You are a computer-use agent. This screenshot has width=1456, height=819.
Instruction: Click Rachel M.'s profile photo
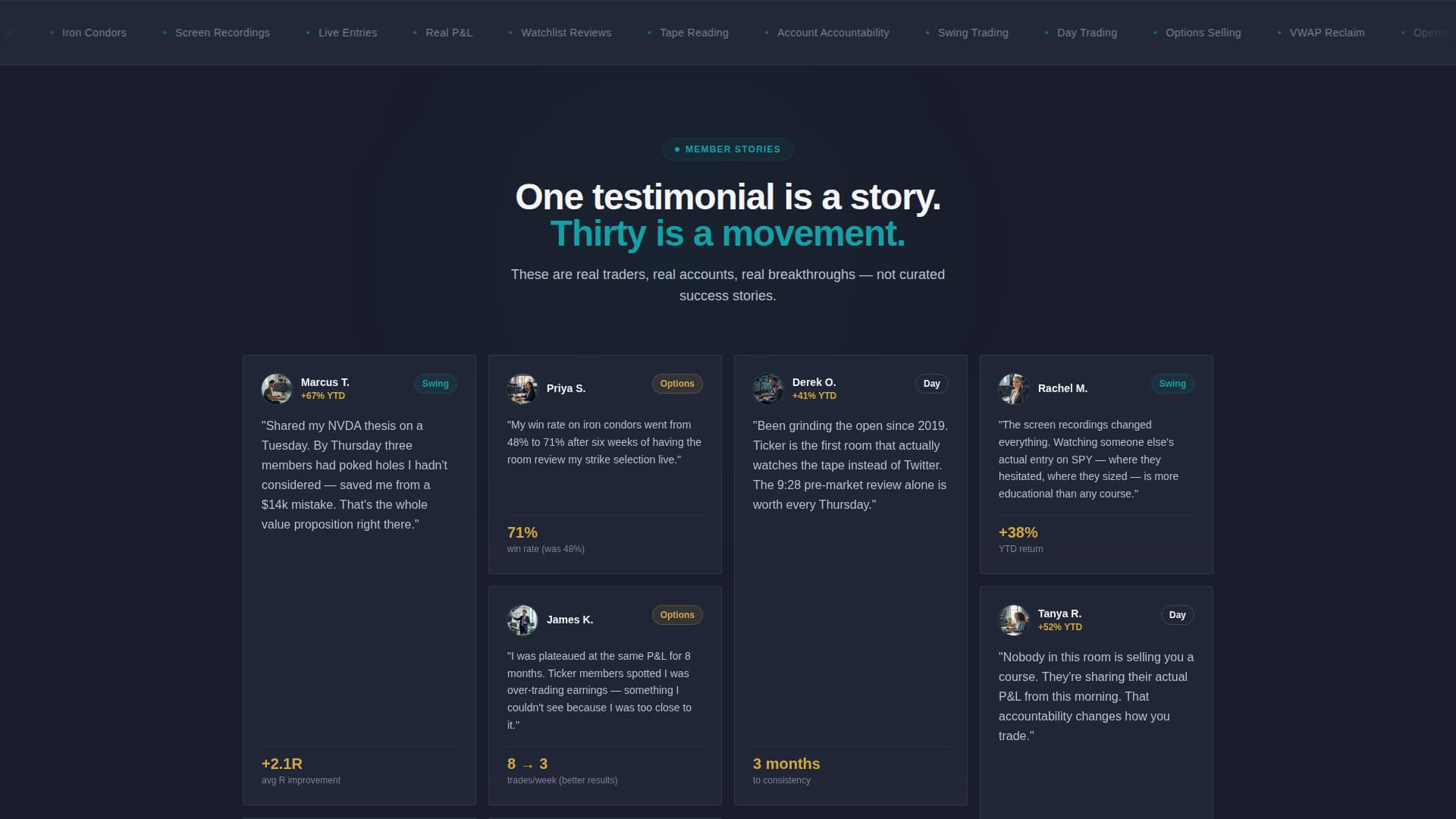1014,389
